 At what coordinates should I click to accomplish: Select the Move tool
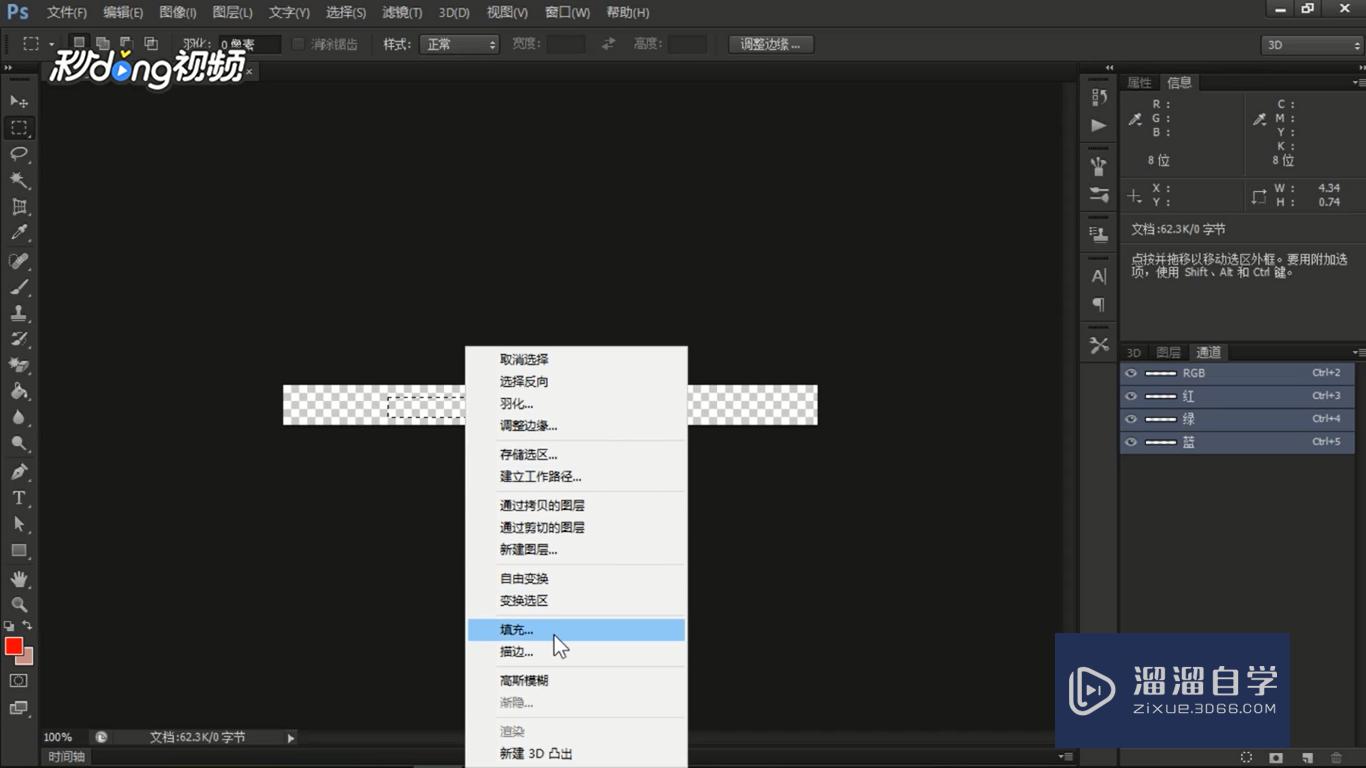(19, 102)
